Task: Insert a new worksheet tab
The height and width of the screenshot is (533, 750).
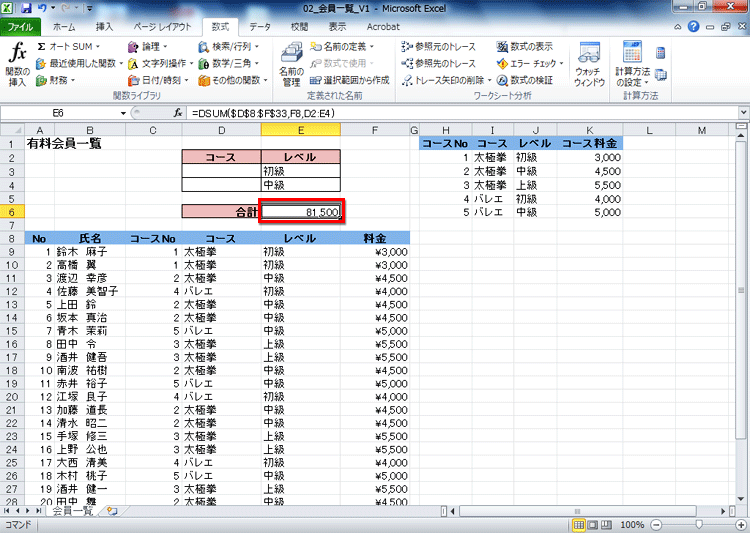Action: click(x=112, y=511)
